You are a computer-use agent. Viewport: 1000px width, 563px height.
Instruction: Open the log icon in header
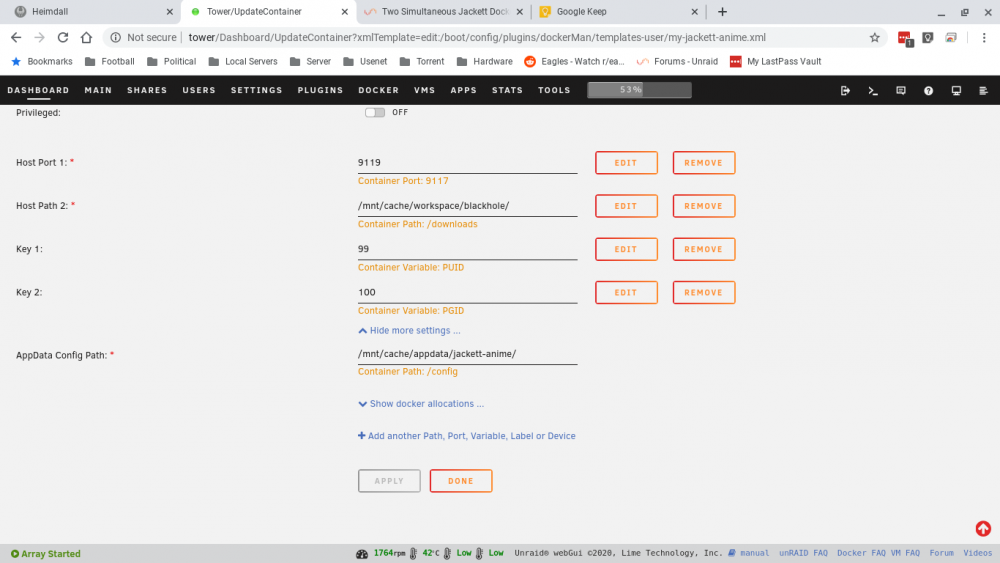click(x=983, y=91)
